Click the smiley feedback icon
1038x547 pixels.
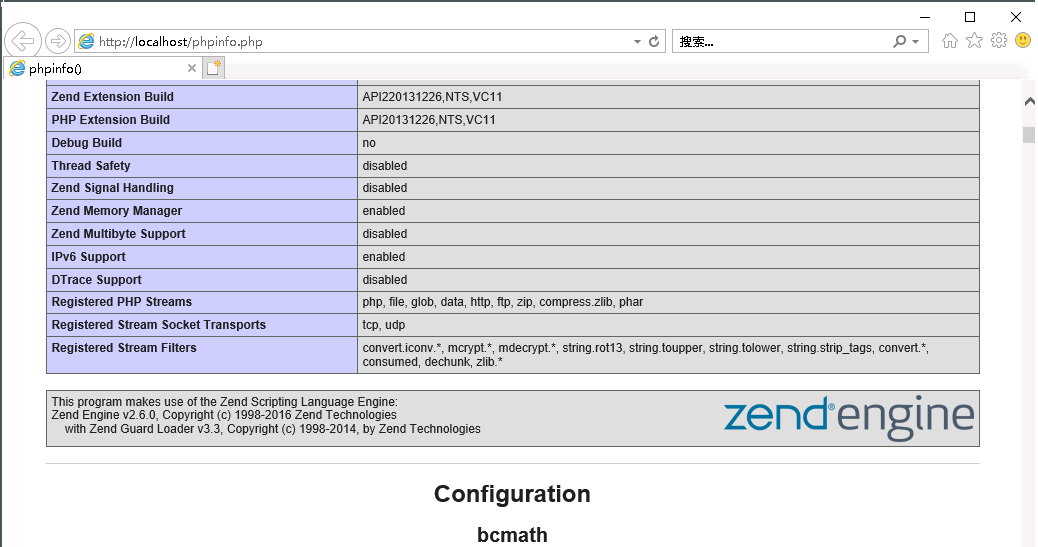(1023, 41)
